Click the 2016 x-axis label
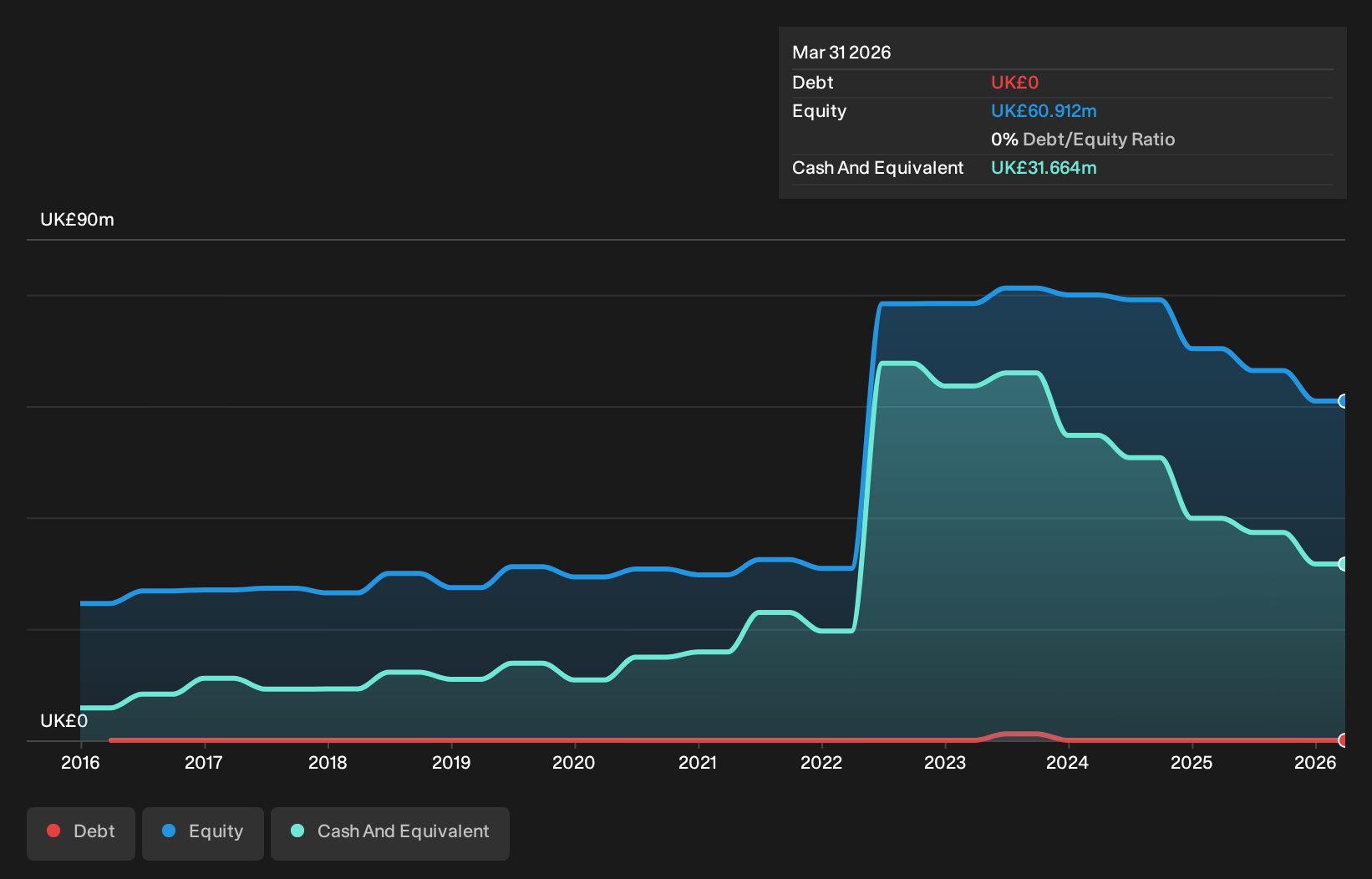The image size is (1372, 879). click(80, 762)
